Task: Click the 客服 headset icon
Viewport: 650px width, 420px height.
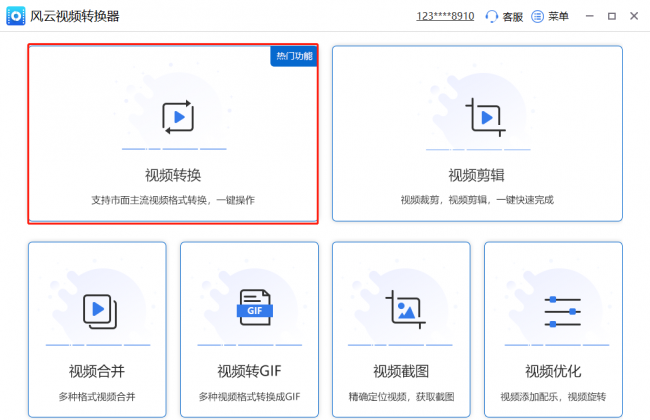Action: [491, 16]
